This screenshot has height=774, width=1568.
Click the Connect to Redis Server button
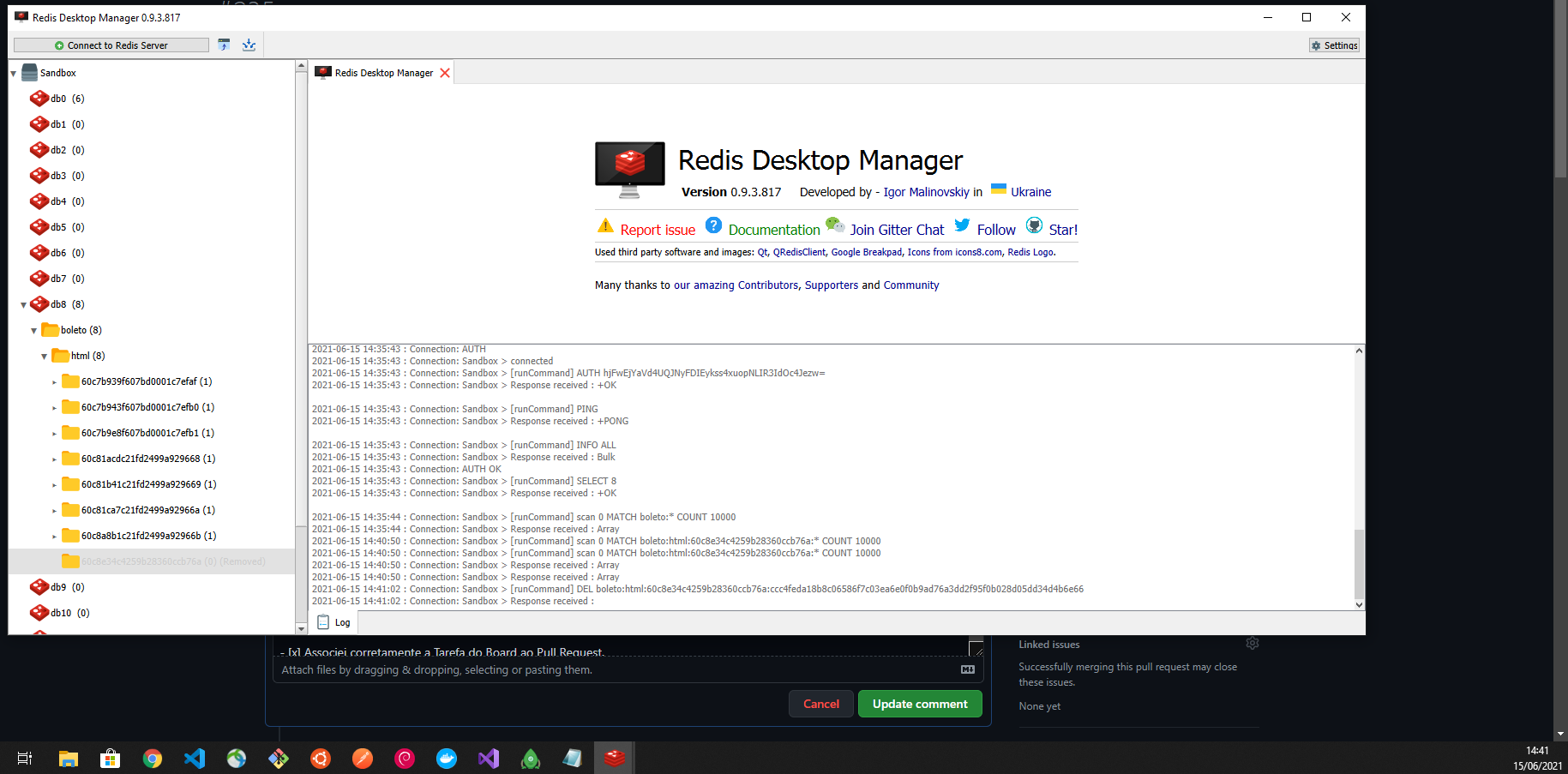(111, 45)
